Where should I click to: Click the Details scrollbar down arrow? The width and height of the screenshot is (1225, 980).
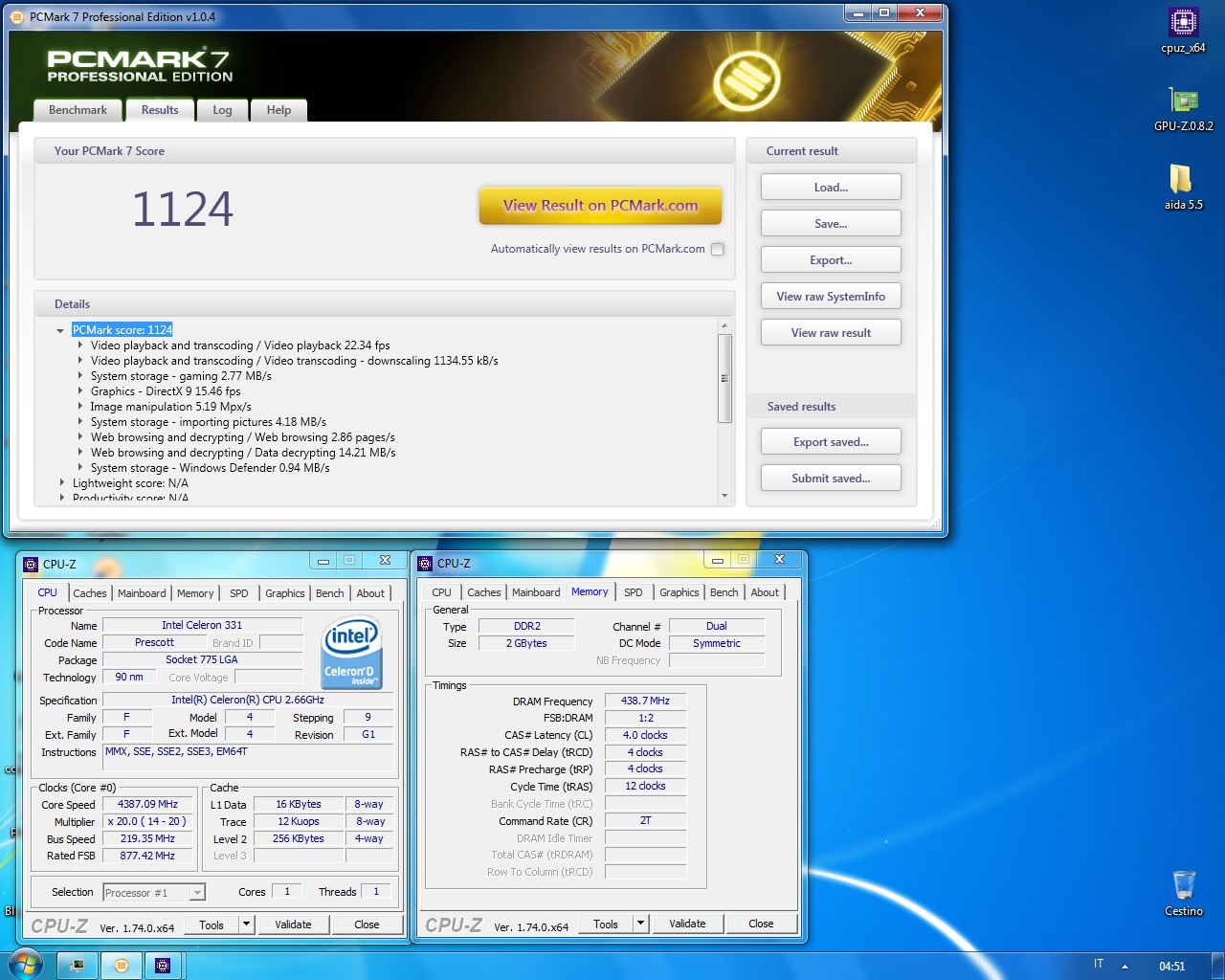click(724, 496)
